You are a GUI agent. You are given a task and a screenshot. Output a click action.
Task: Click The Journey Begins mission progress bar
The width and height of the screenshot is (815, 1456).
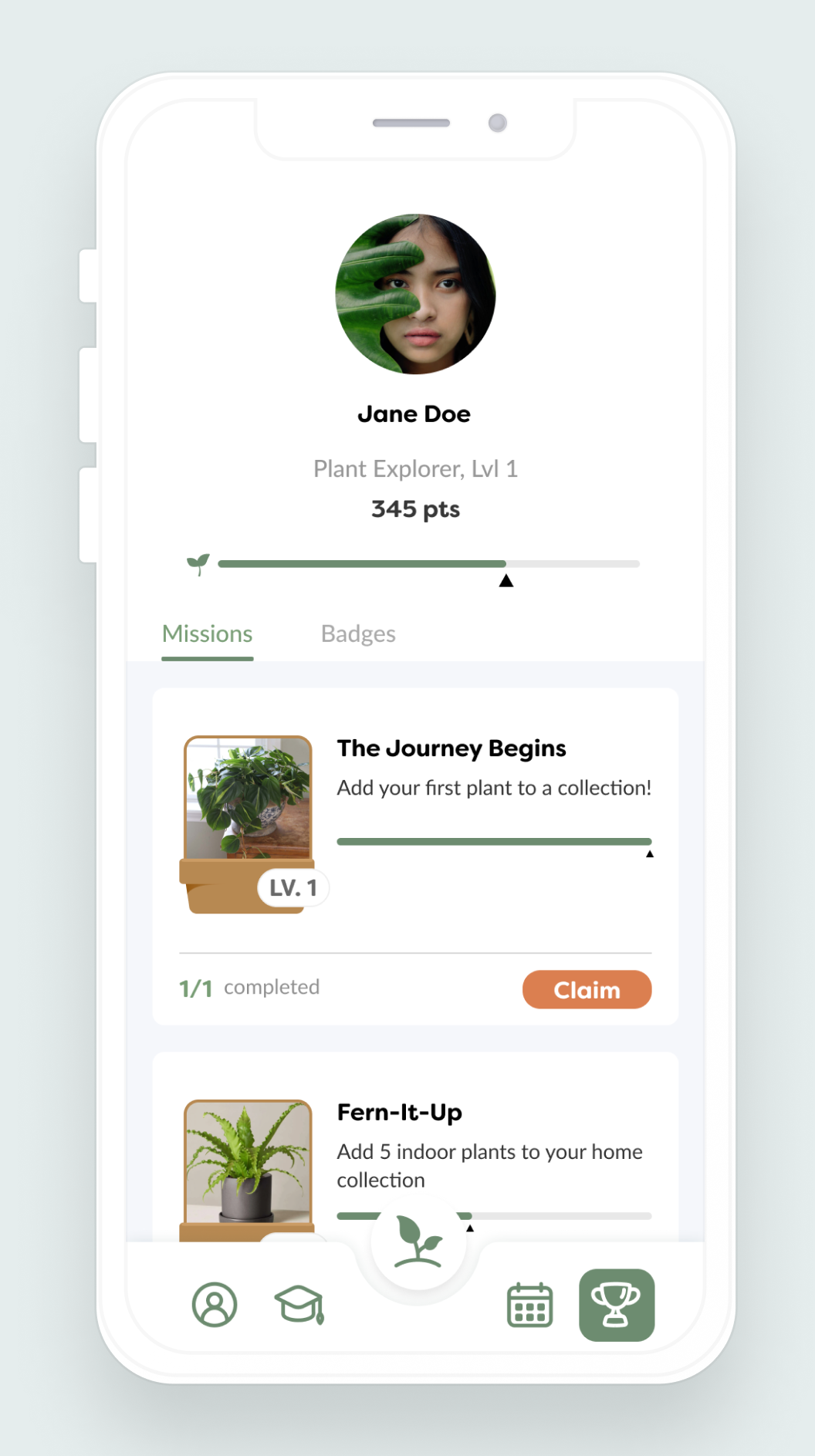494,842
